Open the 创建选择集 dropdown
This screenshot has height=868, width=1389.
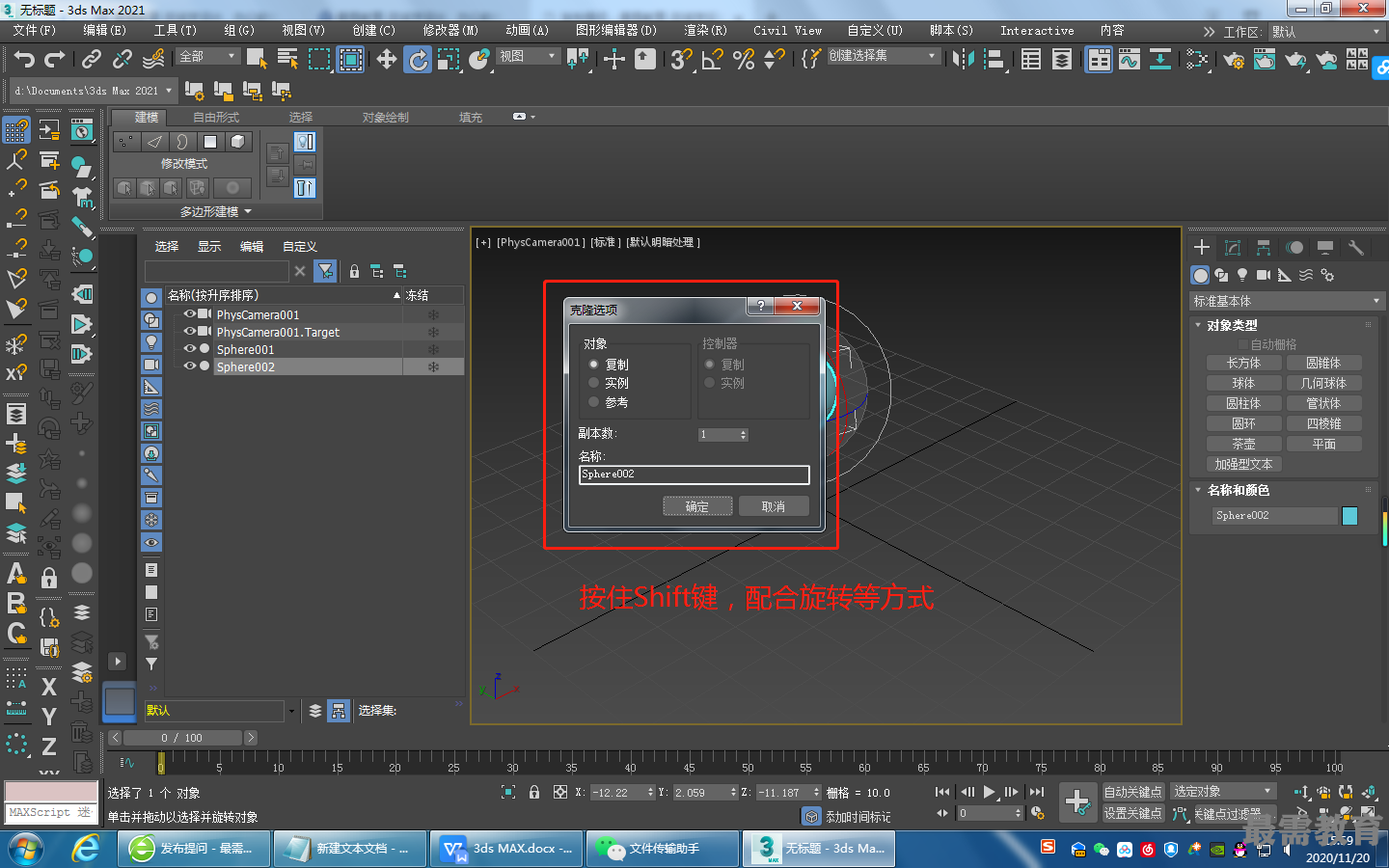(x=882, y=56)
